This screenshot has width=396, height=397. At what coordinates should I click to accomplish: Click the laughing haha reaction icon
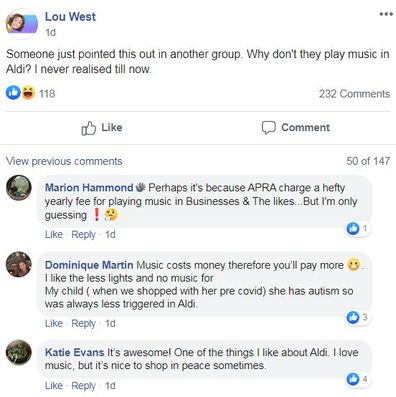(x=28, y=93)
